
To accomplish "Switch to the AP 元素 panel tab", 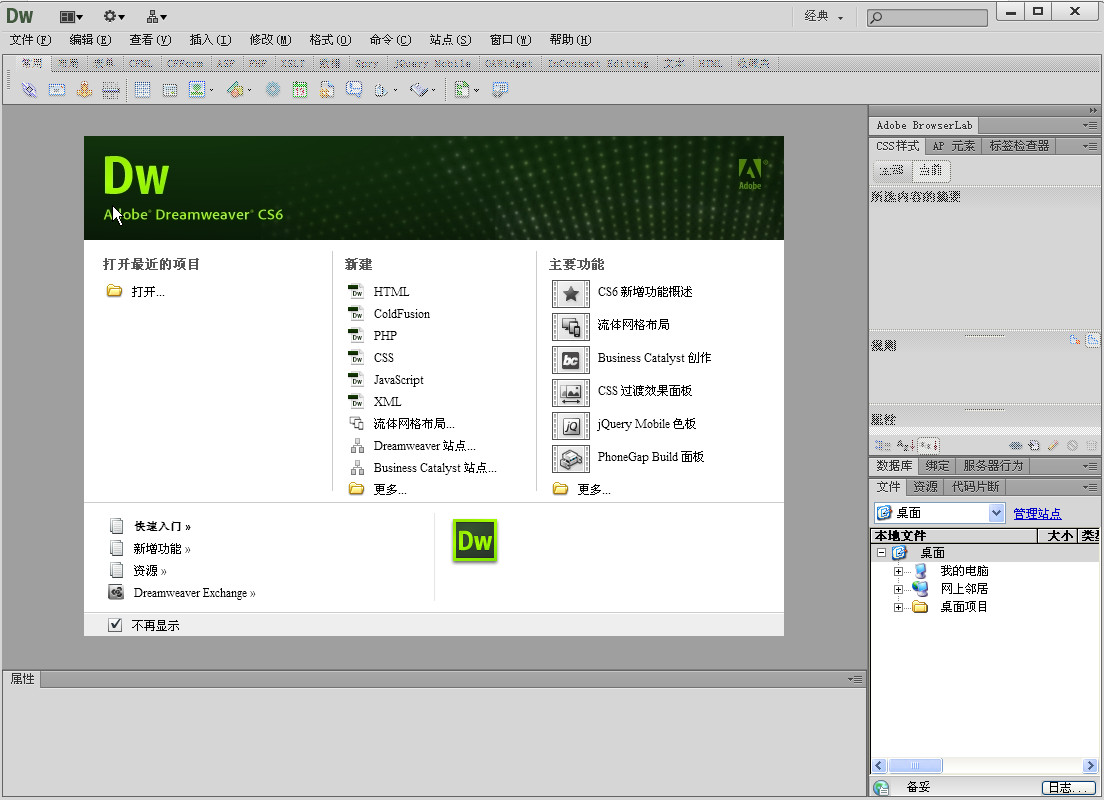I will (953, 146).
